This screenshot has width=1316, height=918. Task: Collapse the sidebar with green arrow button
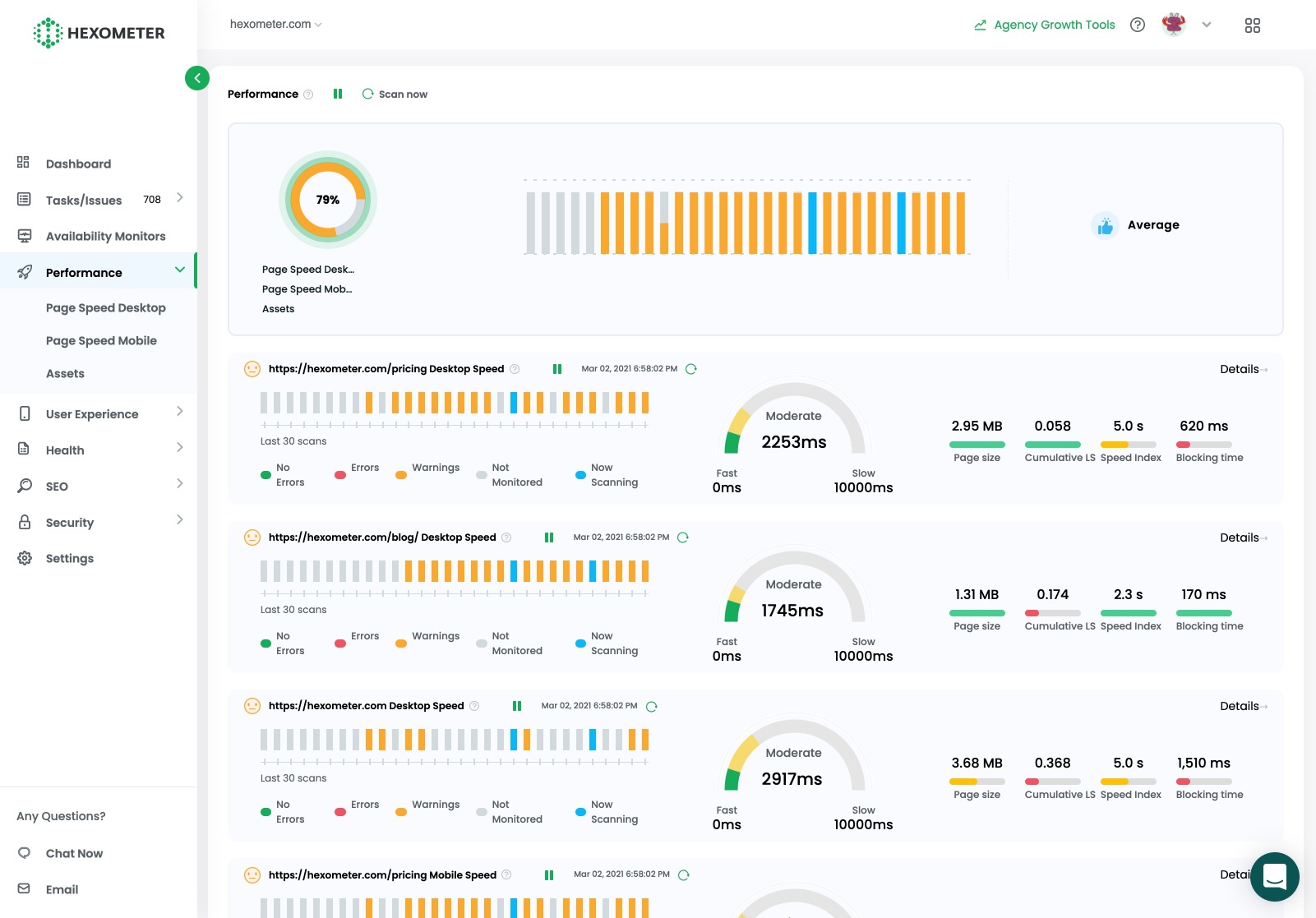point(197,78)
